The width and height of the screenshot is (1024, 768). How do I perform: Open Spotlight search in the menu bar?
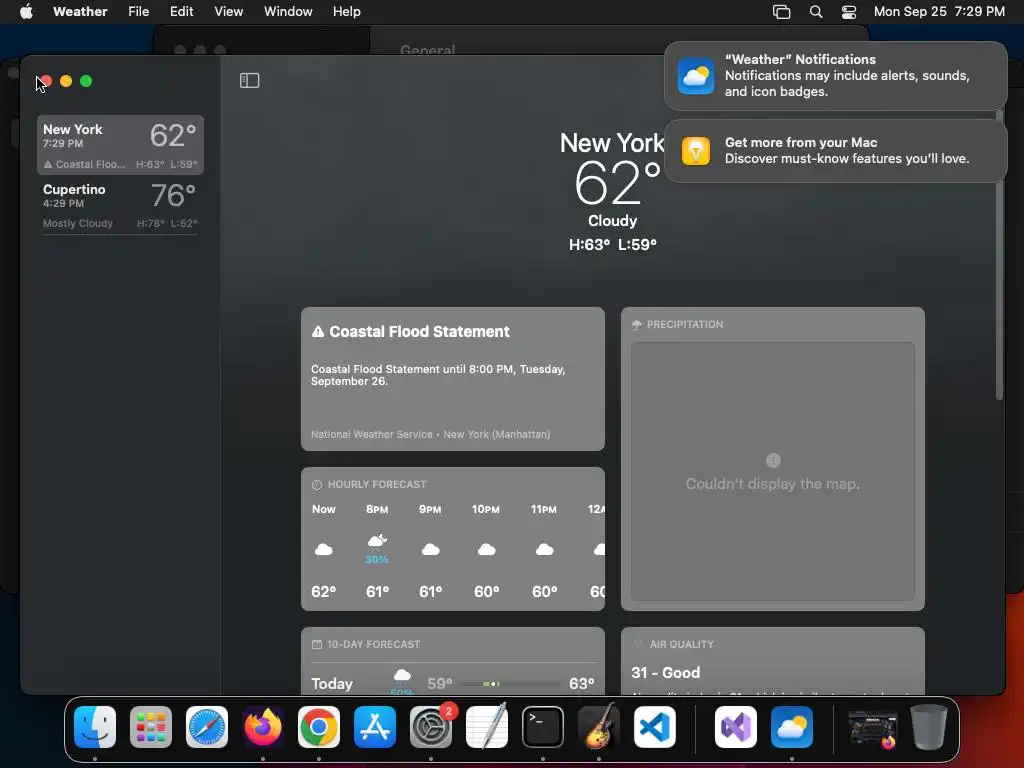tap(816, 12)
